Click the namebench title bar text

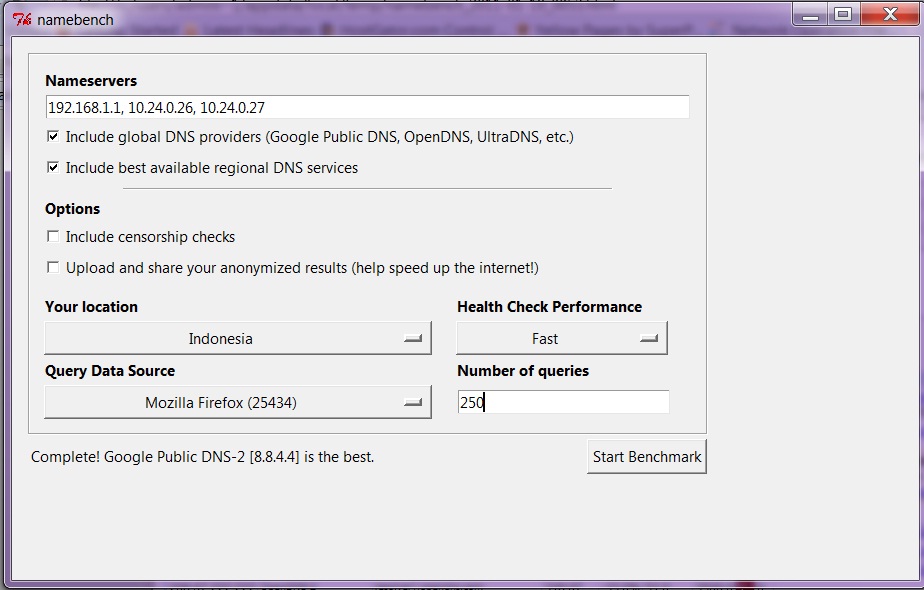tap(75, 19)
